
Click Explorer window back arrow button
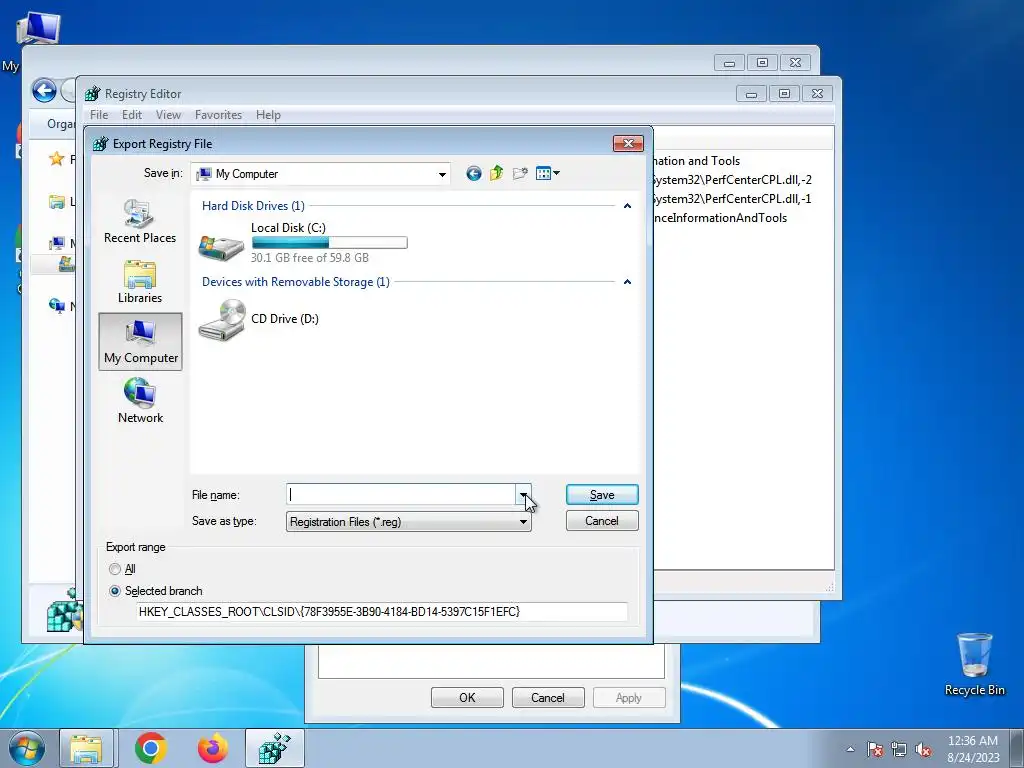[44, 90]
